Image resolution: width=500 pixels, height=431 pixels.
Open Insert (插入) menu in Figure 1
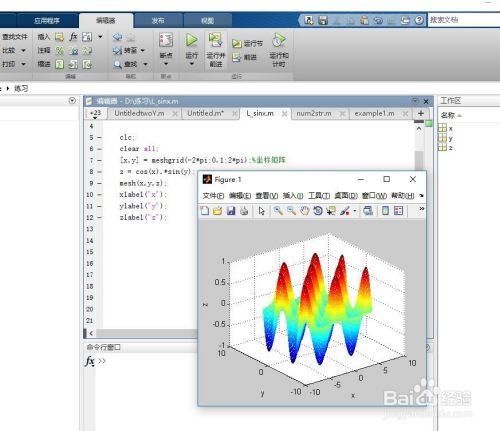[293, 196]
